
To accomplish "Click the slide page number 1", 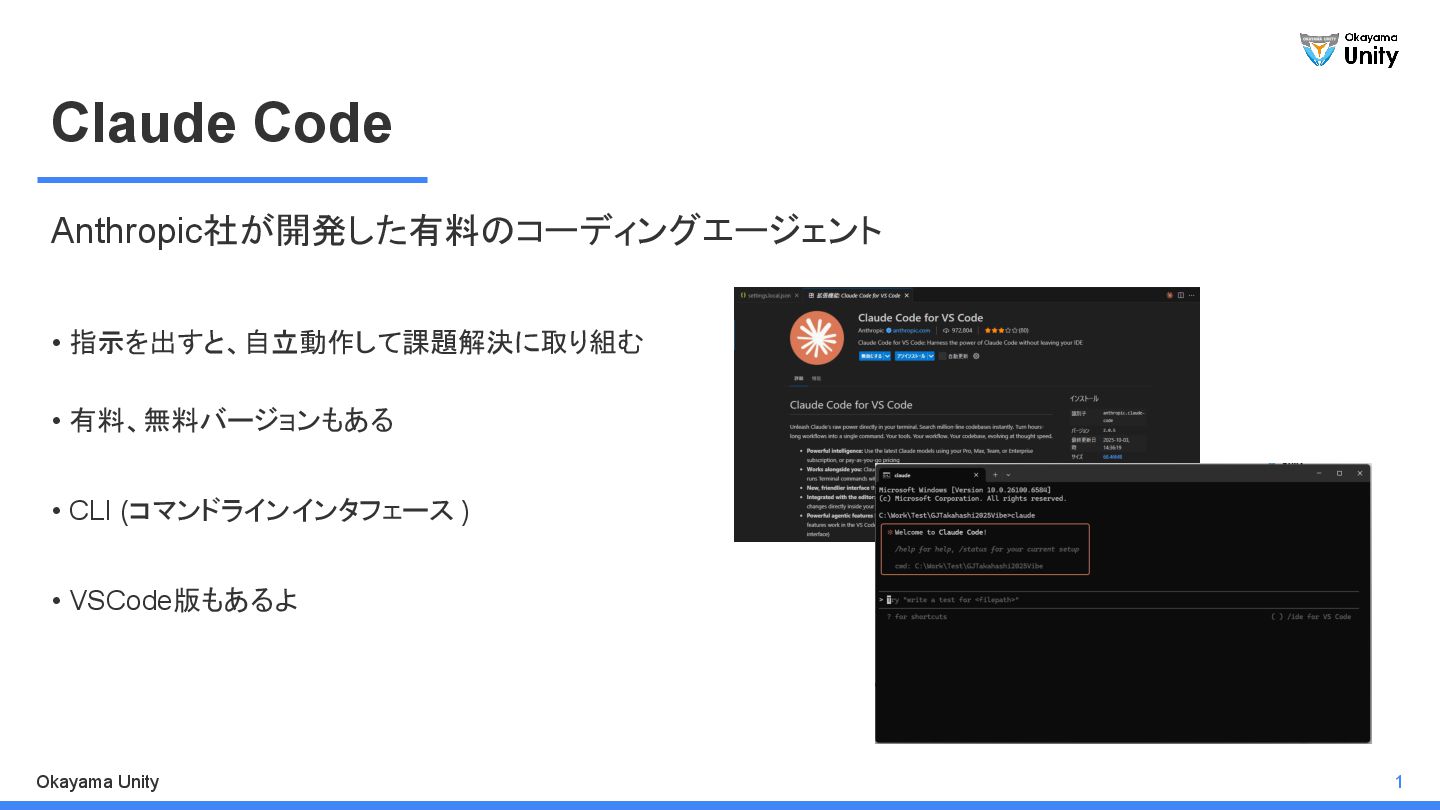I will 1399,782.
